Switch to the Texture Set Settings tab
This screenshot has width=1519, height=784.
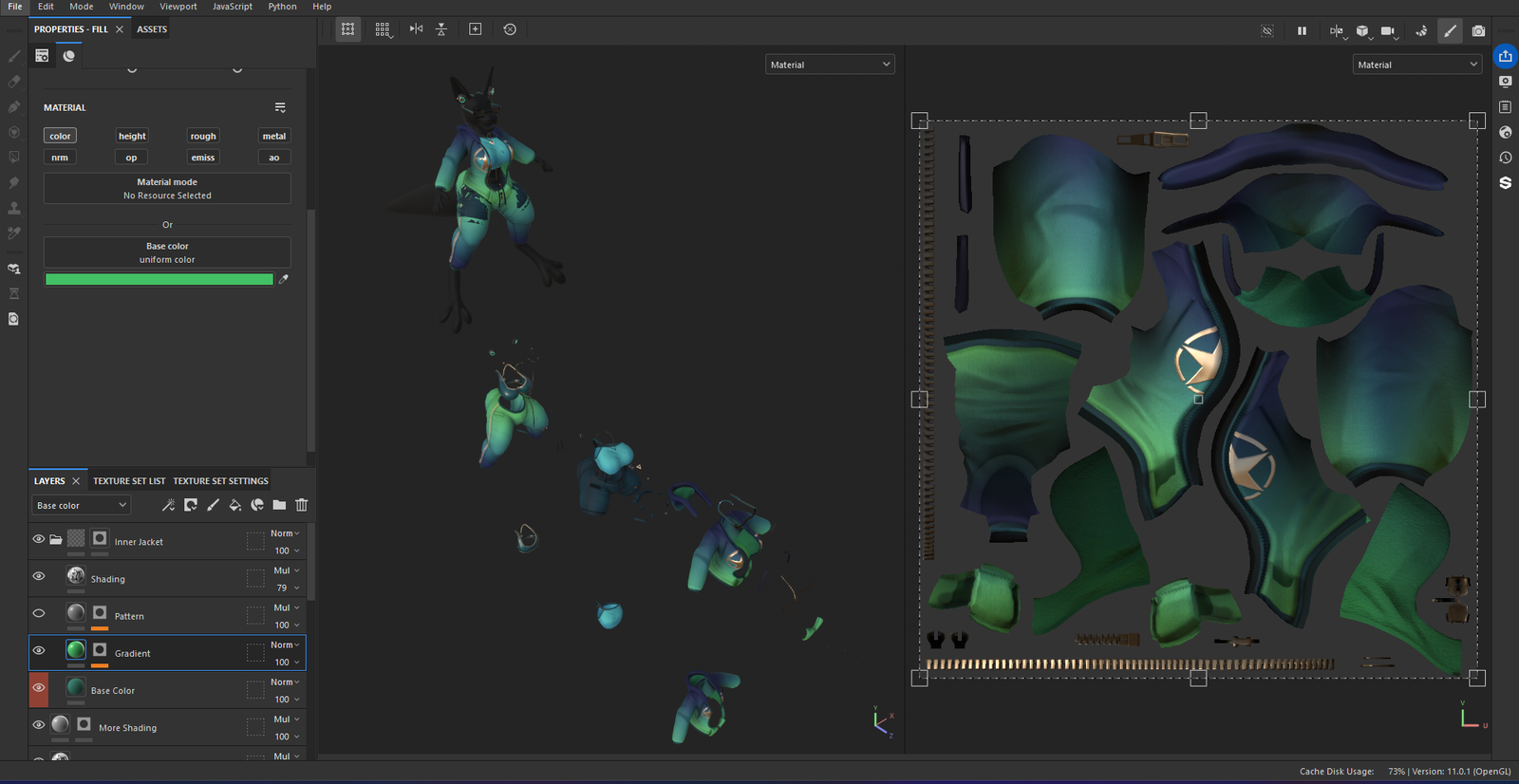click(220, 481)
